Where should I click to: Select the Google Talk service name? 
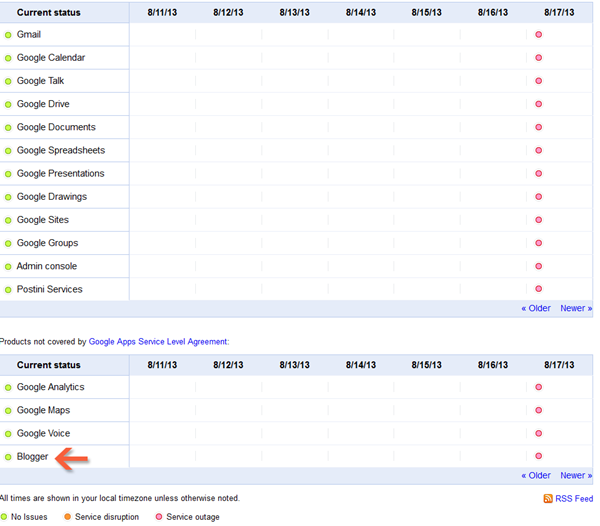click(40, 81)
